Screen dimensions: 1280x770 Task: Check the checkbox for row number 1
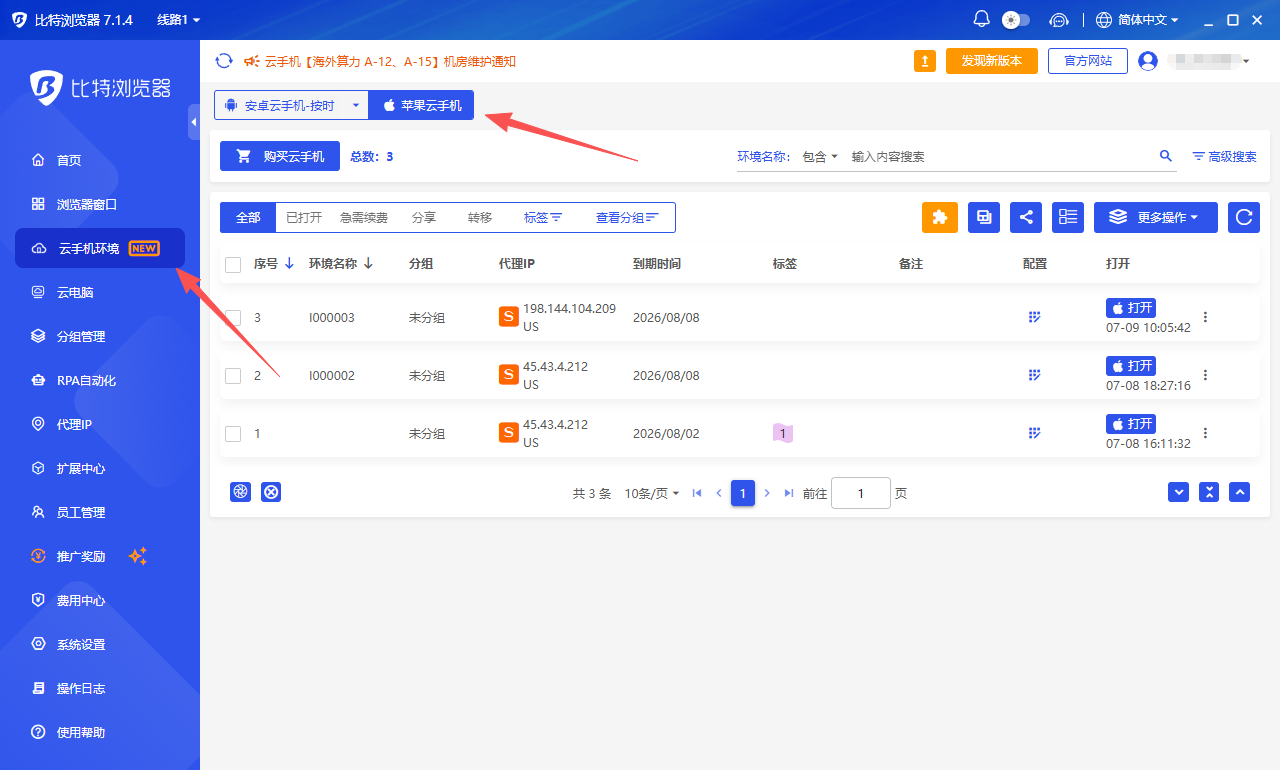(x=233, y=434)
